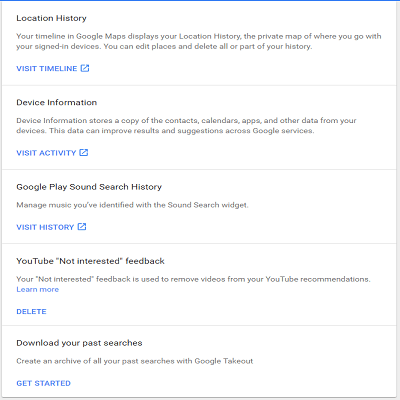Click the external-link icon beside VISIT TIMELINE
The height and width of the screenshot is (400, 400).
point(85,68)
